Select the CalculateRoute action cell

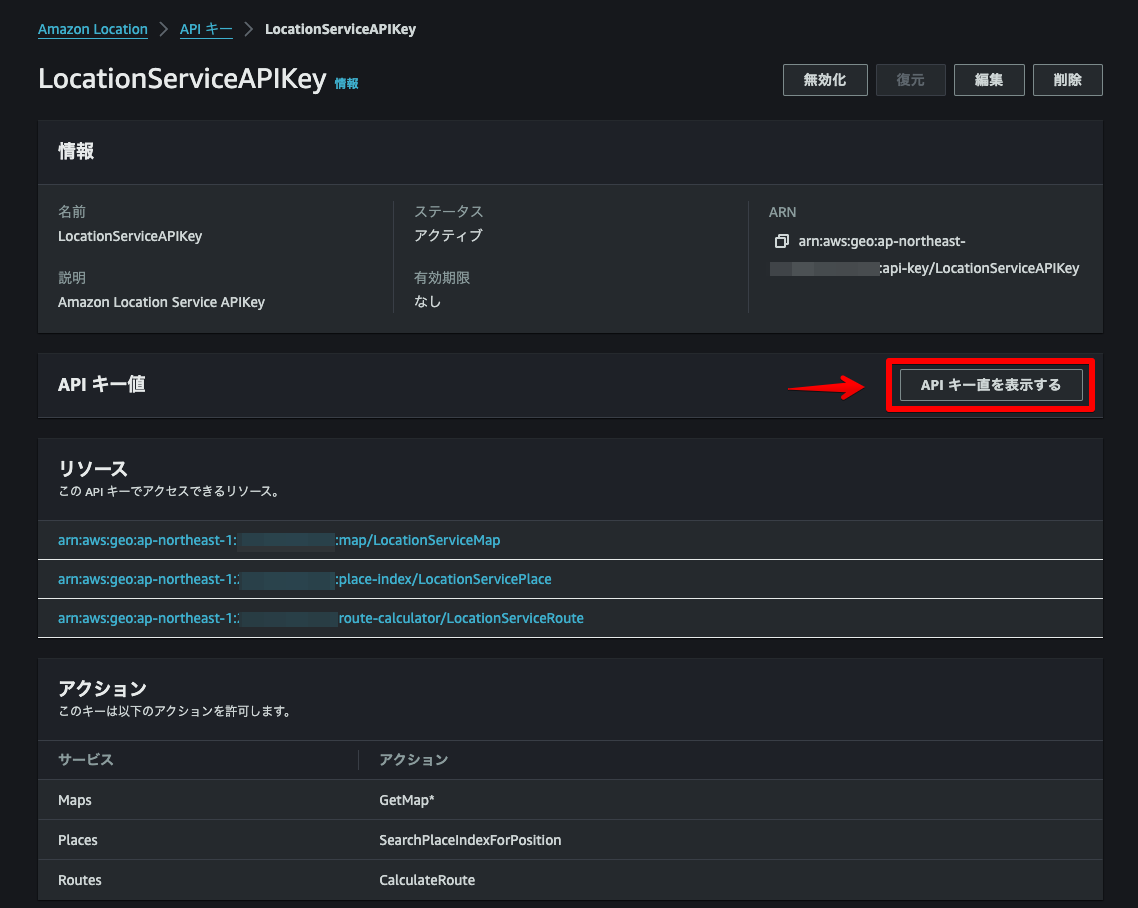coord(427,880)
